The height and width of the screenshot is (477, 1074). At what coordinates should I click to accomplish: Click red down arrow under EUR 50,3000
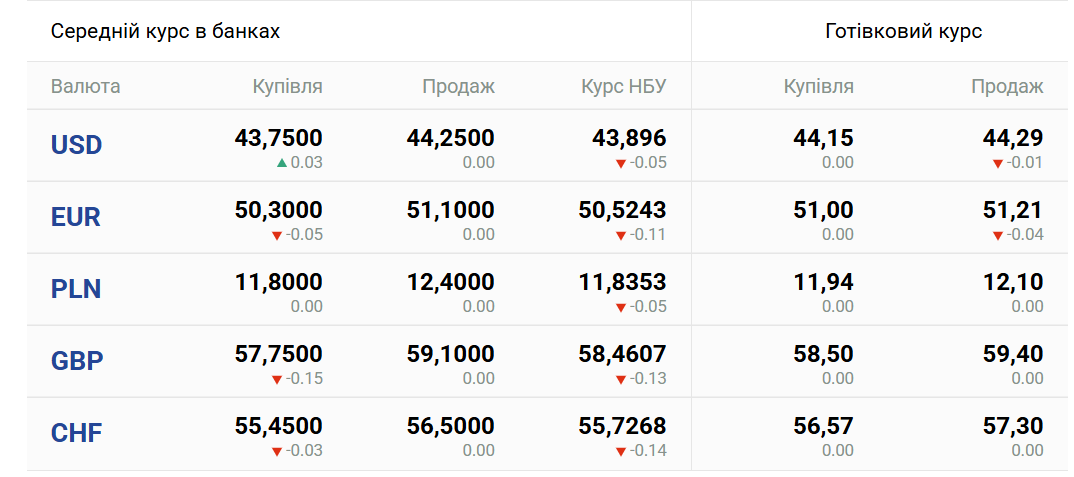coord(276,235)
